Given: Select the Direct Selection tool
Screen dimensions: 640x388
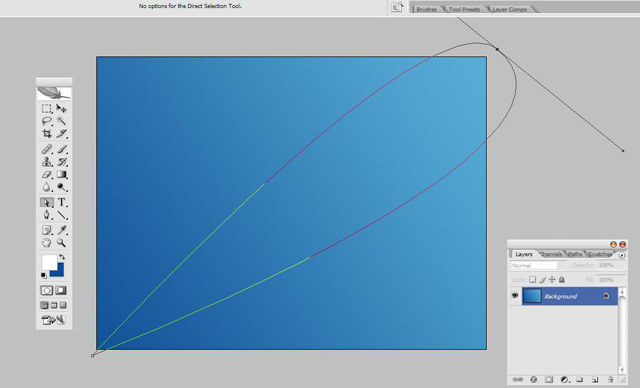Looking at the screenshot, I should point(47,202).
